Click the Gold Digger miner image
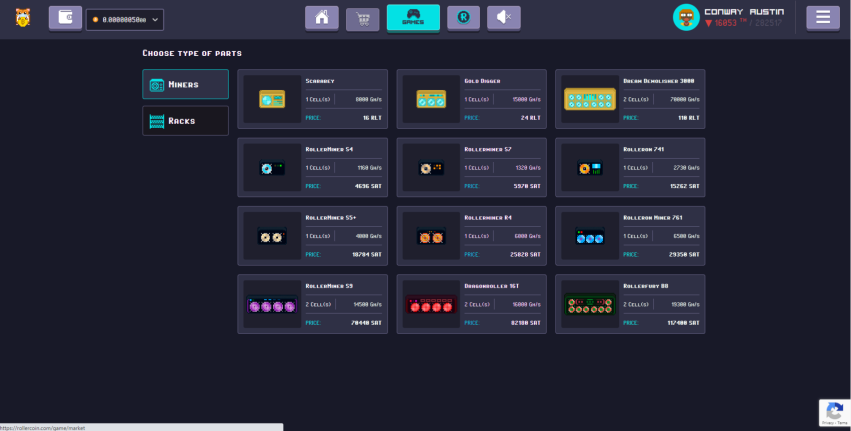851x431 pixels. pyautogui.click(x=431, y=99)
